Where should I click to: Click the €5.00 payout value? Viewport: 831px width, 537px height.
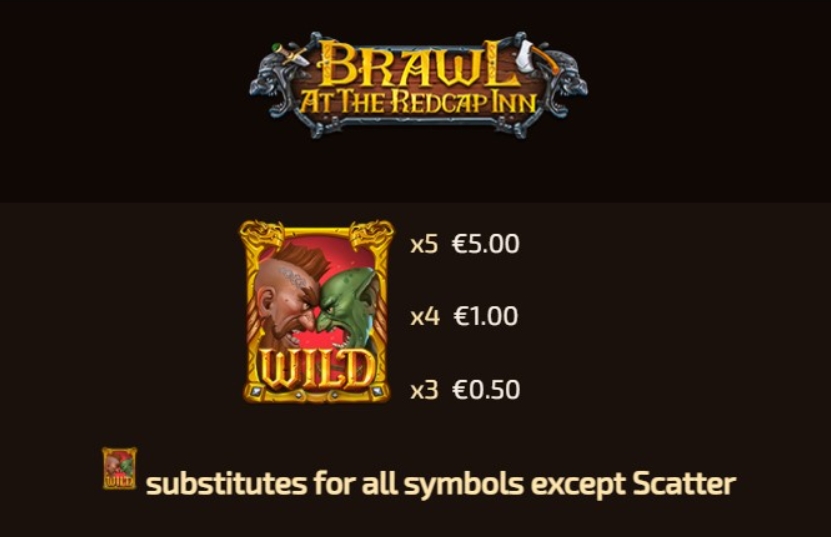pyautogui.click(x=485, y=244)
